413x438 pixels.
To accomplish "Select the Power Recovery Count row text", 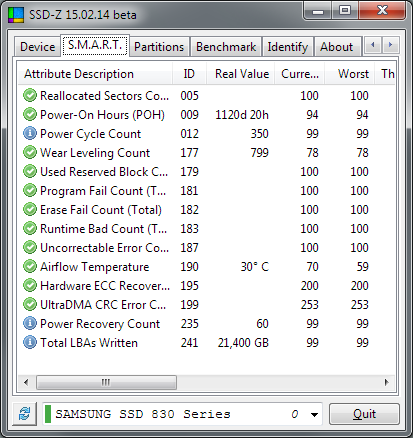I will click(100, 324).
